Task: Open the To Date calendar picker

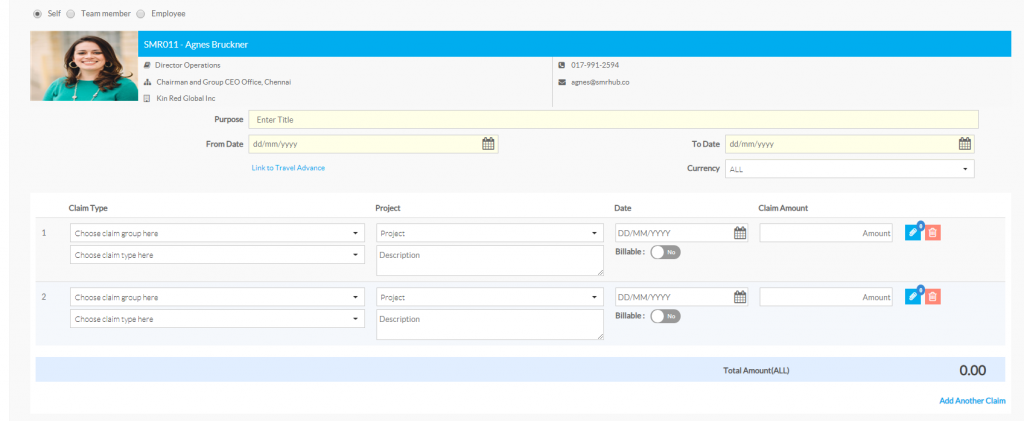Action: coord(965,144)
